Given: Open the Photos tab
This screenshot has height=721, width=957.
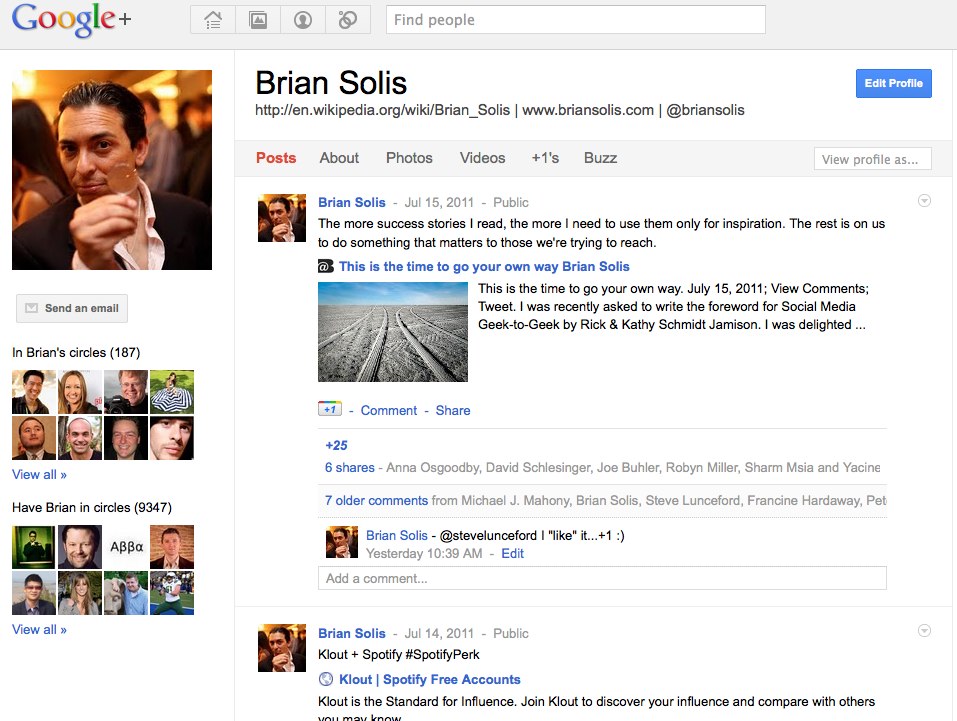Looking at the screenshot, I should pyautogui.click(x=409, y=158).
